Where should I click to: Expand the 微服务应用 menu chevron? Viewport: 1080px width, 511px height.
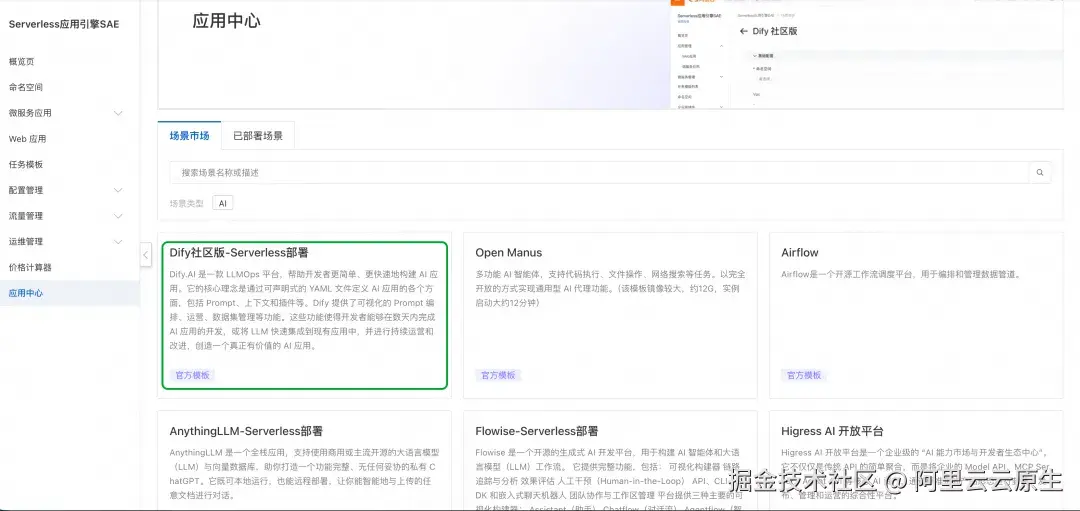point(118,113)
